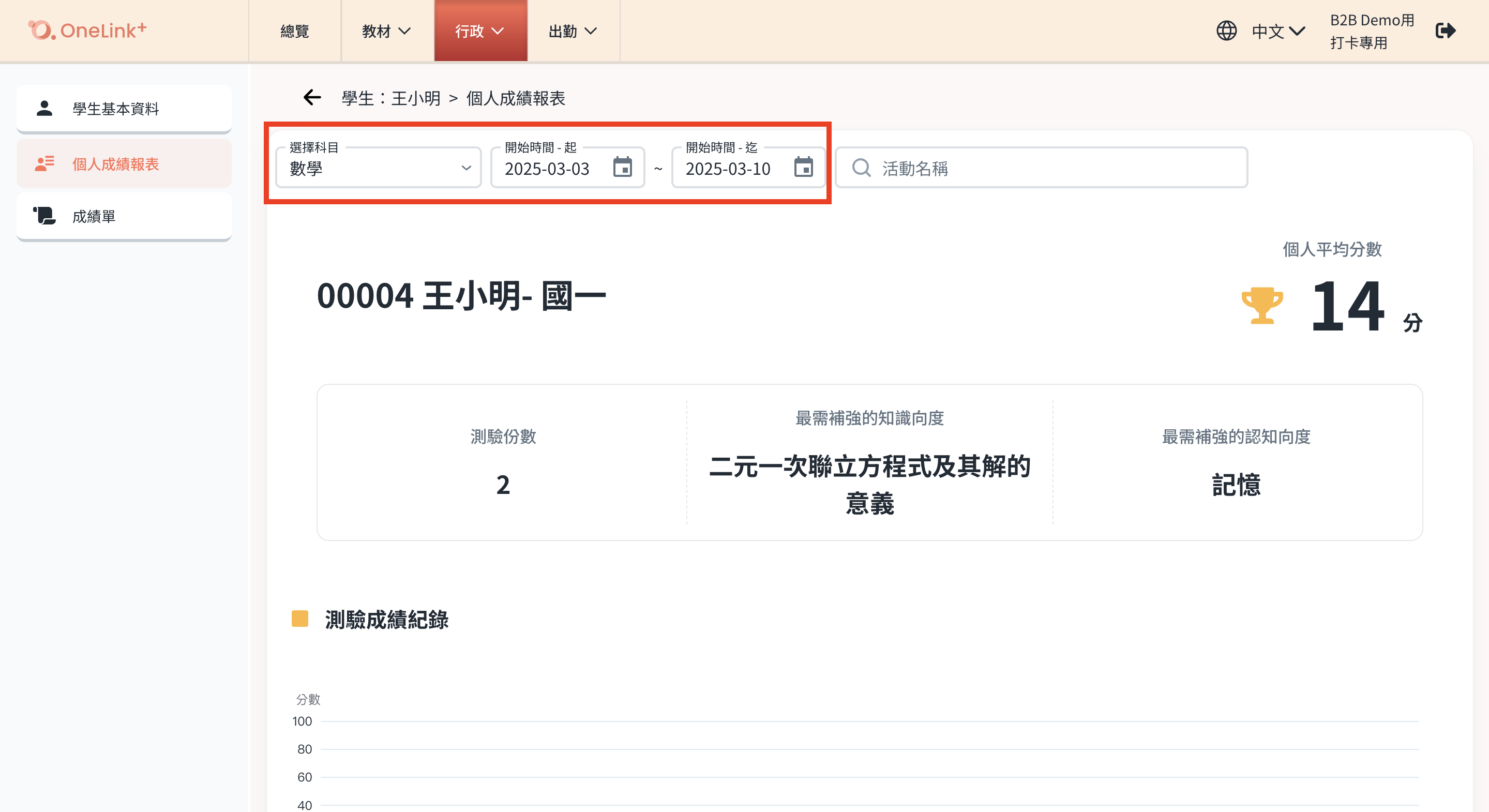Click the chart axis label 80
Image resolution: width=1489 pixels, height=812 pixels.
(x=305, y=749)
